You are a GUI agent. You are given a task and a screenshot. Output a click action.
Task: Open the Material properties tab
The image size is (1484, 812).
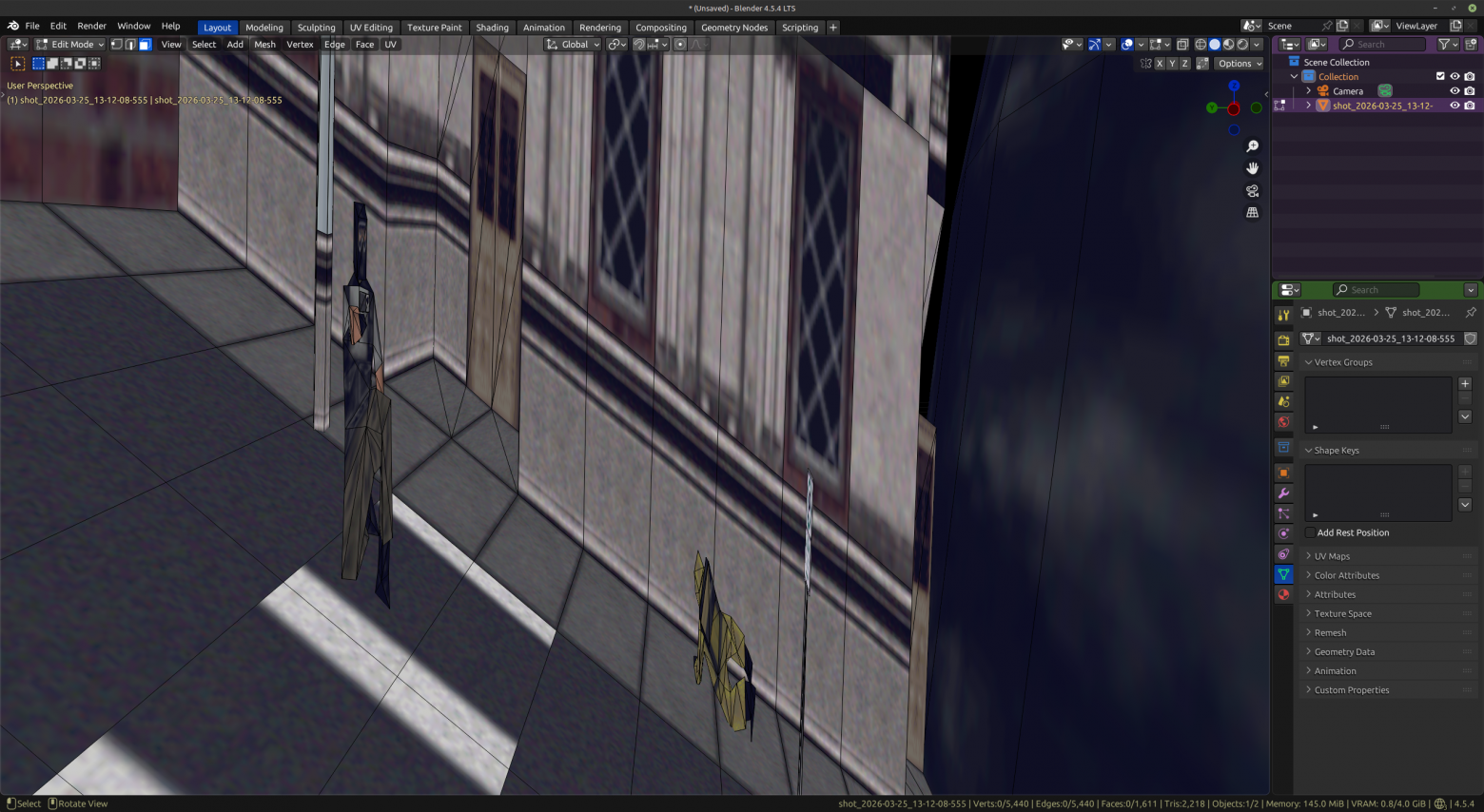[1283, 594]
